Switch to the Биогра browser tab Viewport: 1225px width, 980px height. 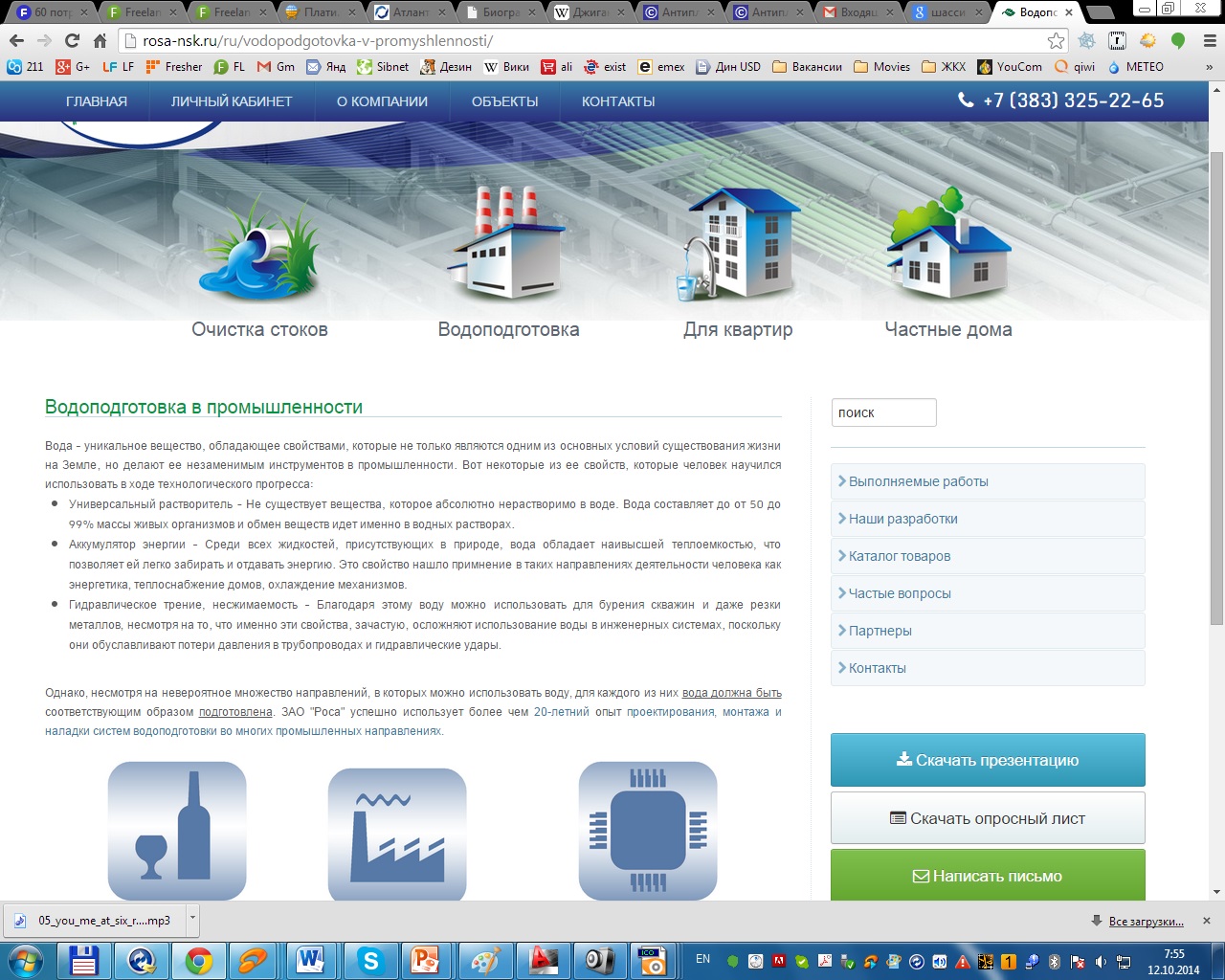[501, 12]
